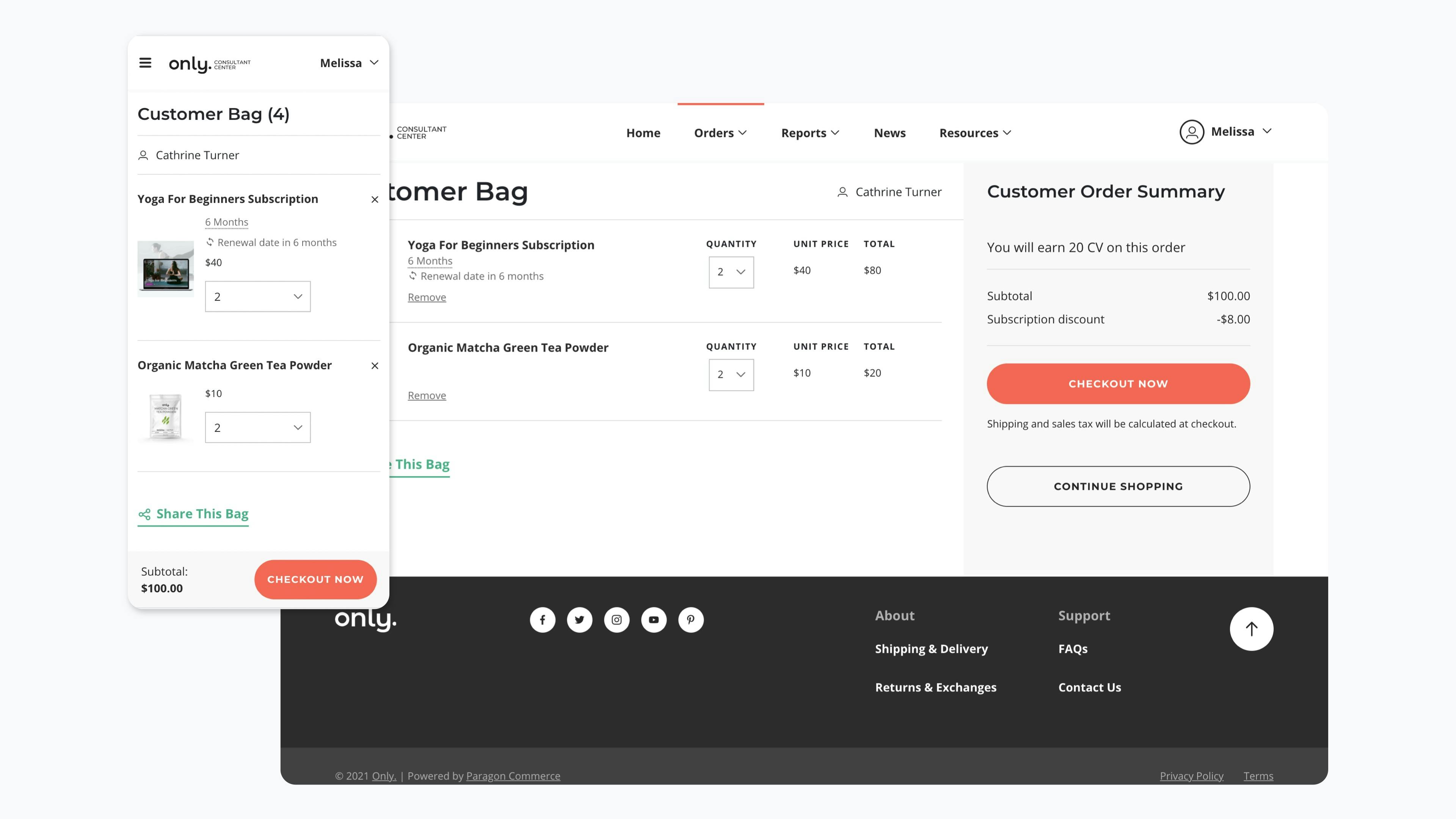Click the Pinterest icon in the footer
Image resolution: width=1456 pixels, height=819 pixels.
(x=691, y=620)
